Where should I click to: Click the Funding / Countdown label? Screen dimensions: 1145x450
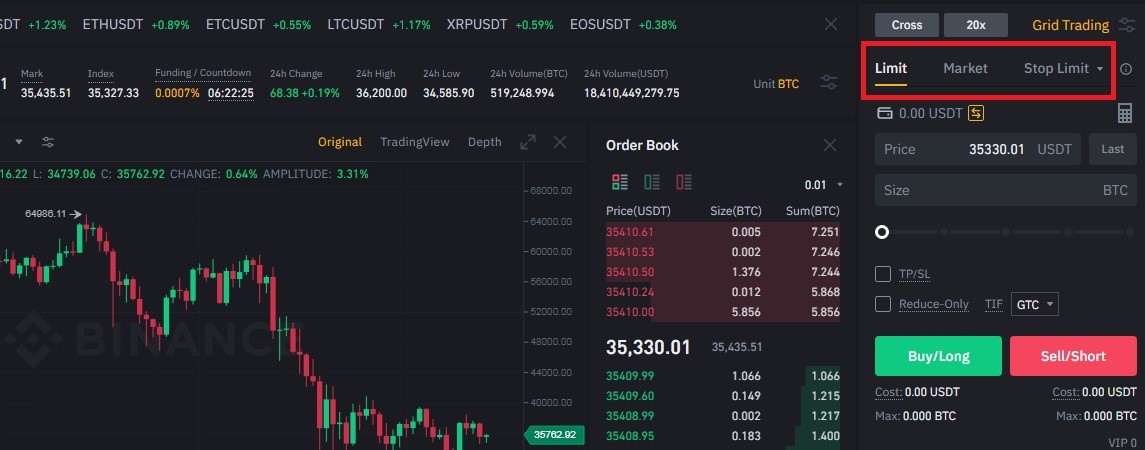pos(203,73)
